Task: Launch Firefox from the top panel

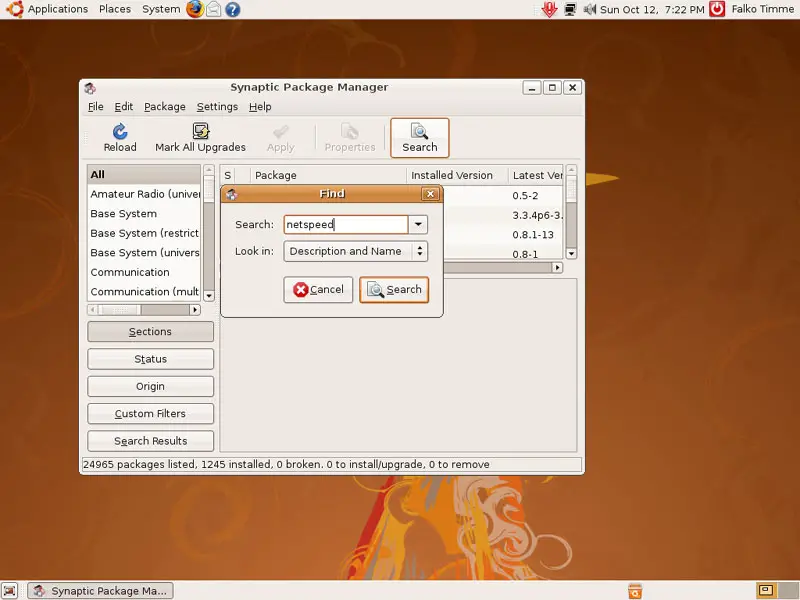Action: click(194, 9)
